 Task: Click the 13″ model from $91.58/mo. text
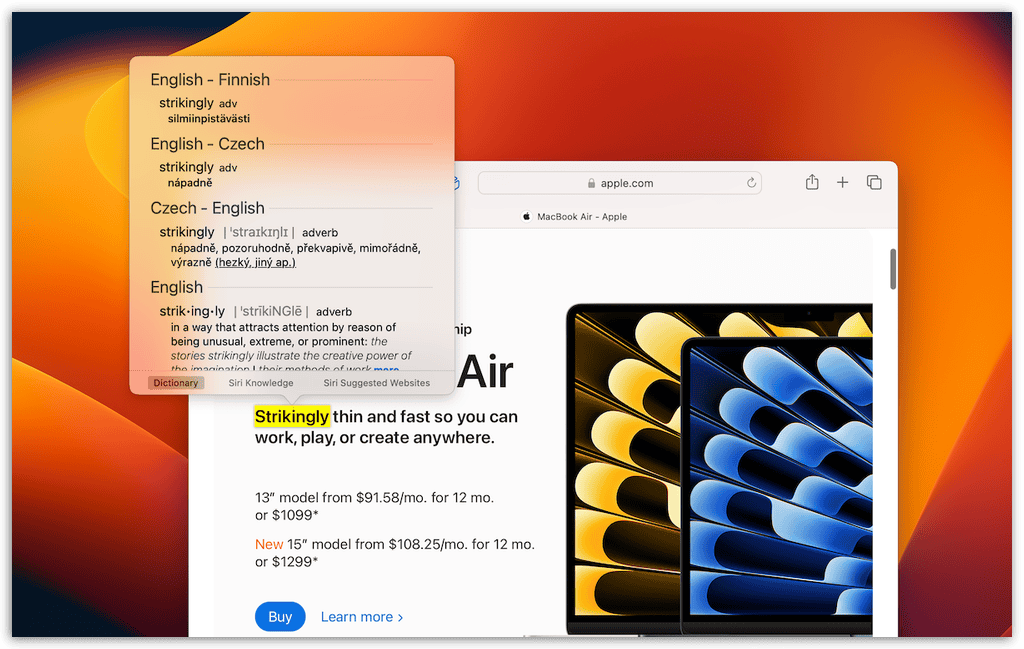tap(374, 498)
